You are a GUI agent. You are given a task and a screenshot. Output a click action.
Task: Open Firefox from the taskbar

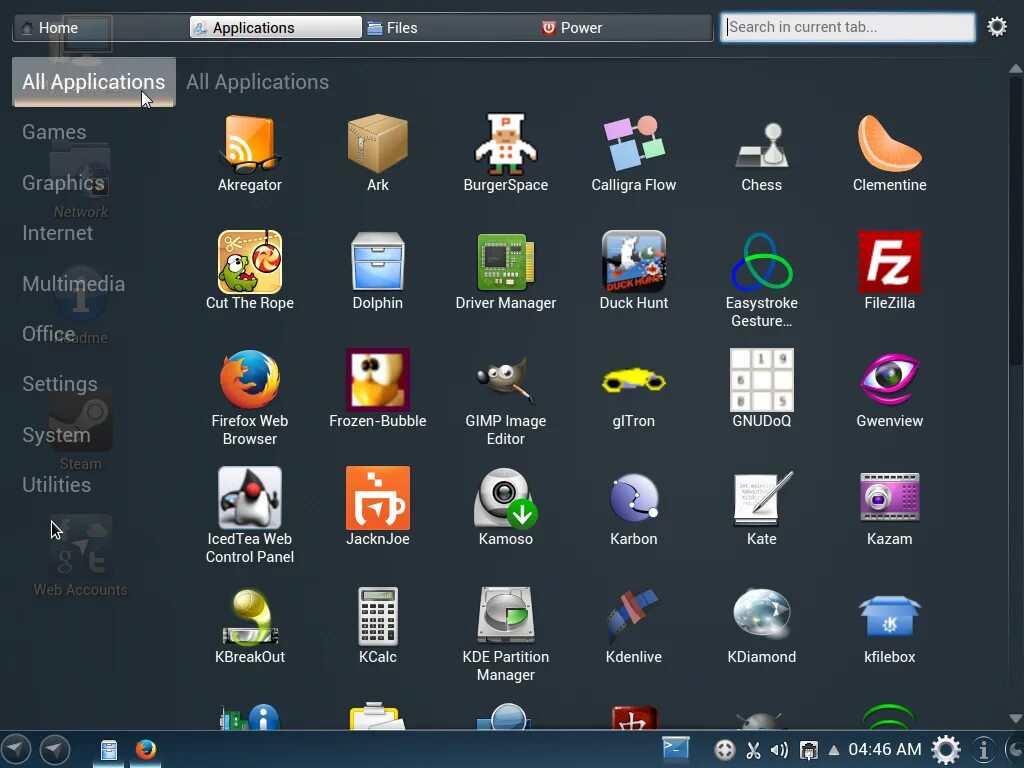pos(146,749)
